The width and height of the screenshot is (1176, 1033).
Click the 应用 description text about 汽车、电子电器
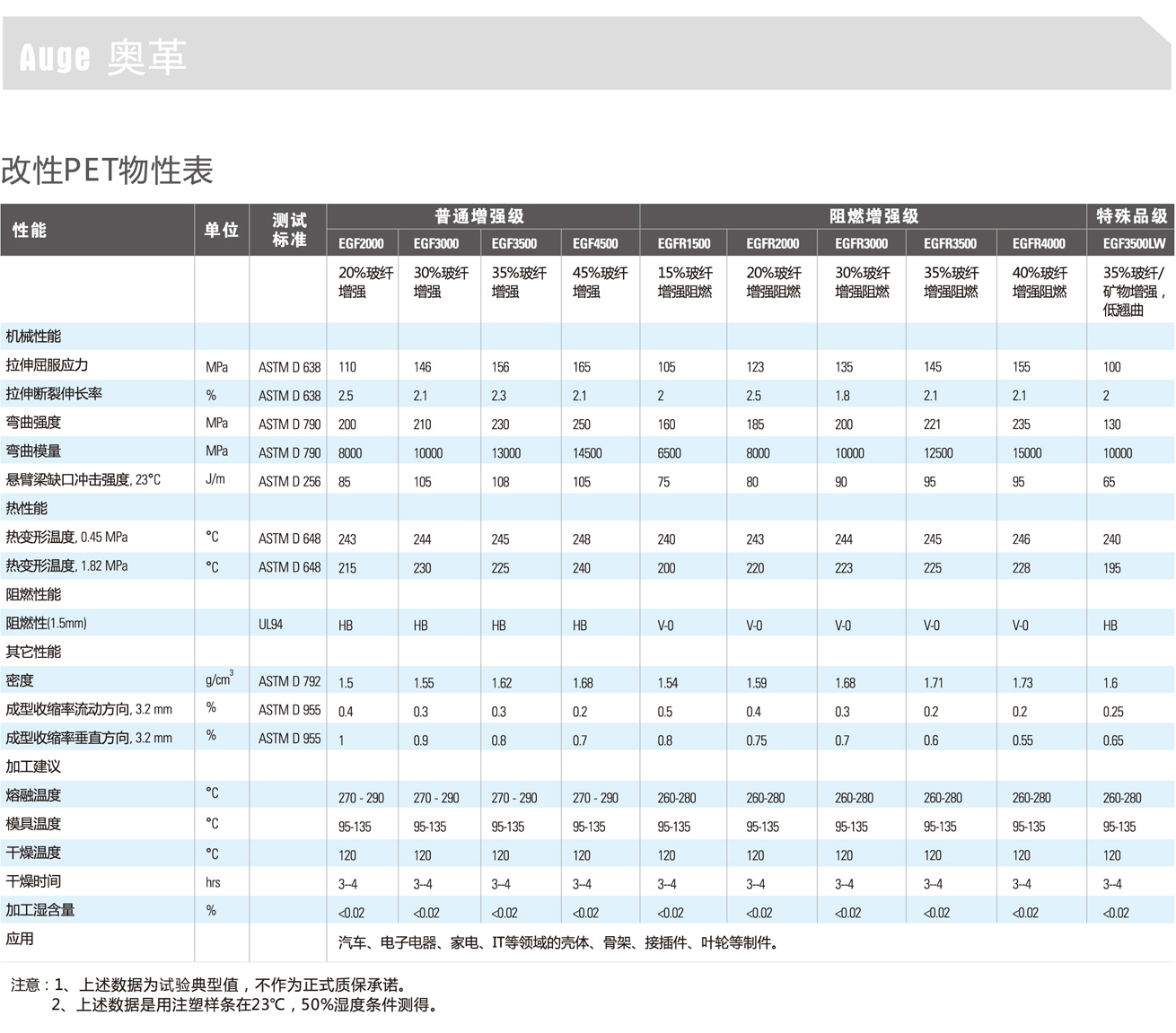coord(558,942)
